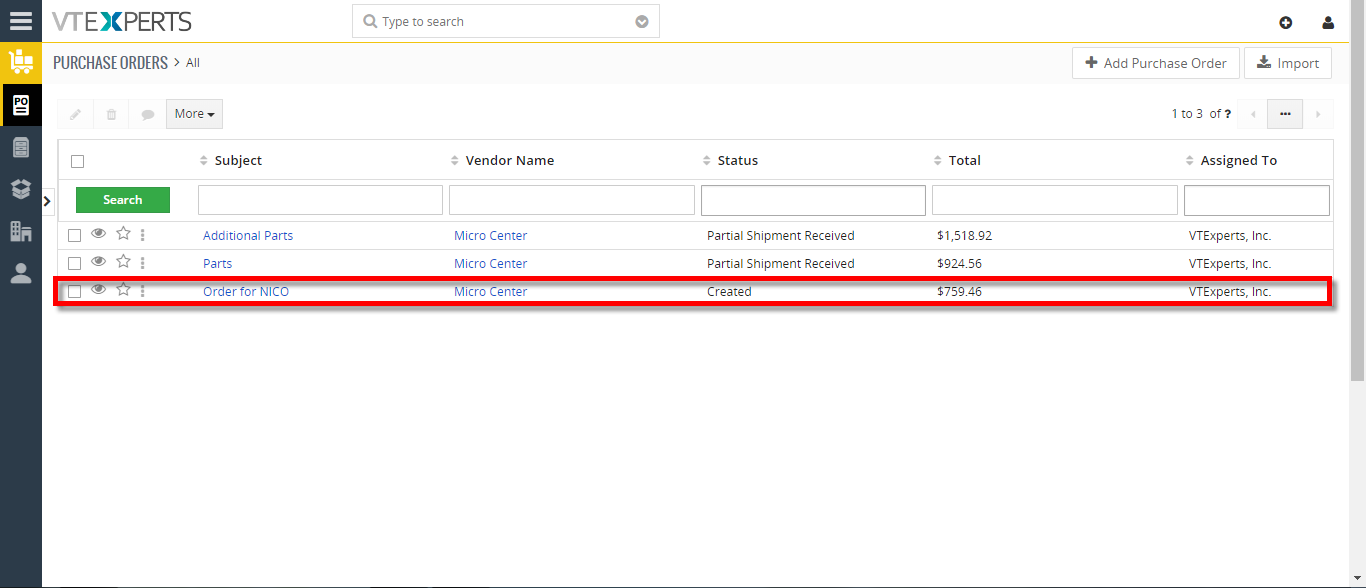The height and width of the screenshot is (588, 1366).
Task: Open row actions menu for Additional Parts
Action: [143, 235]
